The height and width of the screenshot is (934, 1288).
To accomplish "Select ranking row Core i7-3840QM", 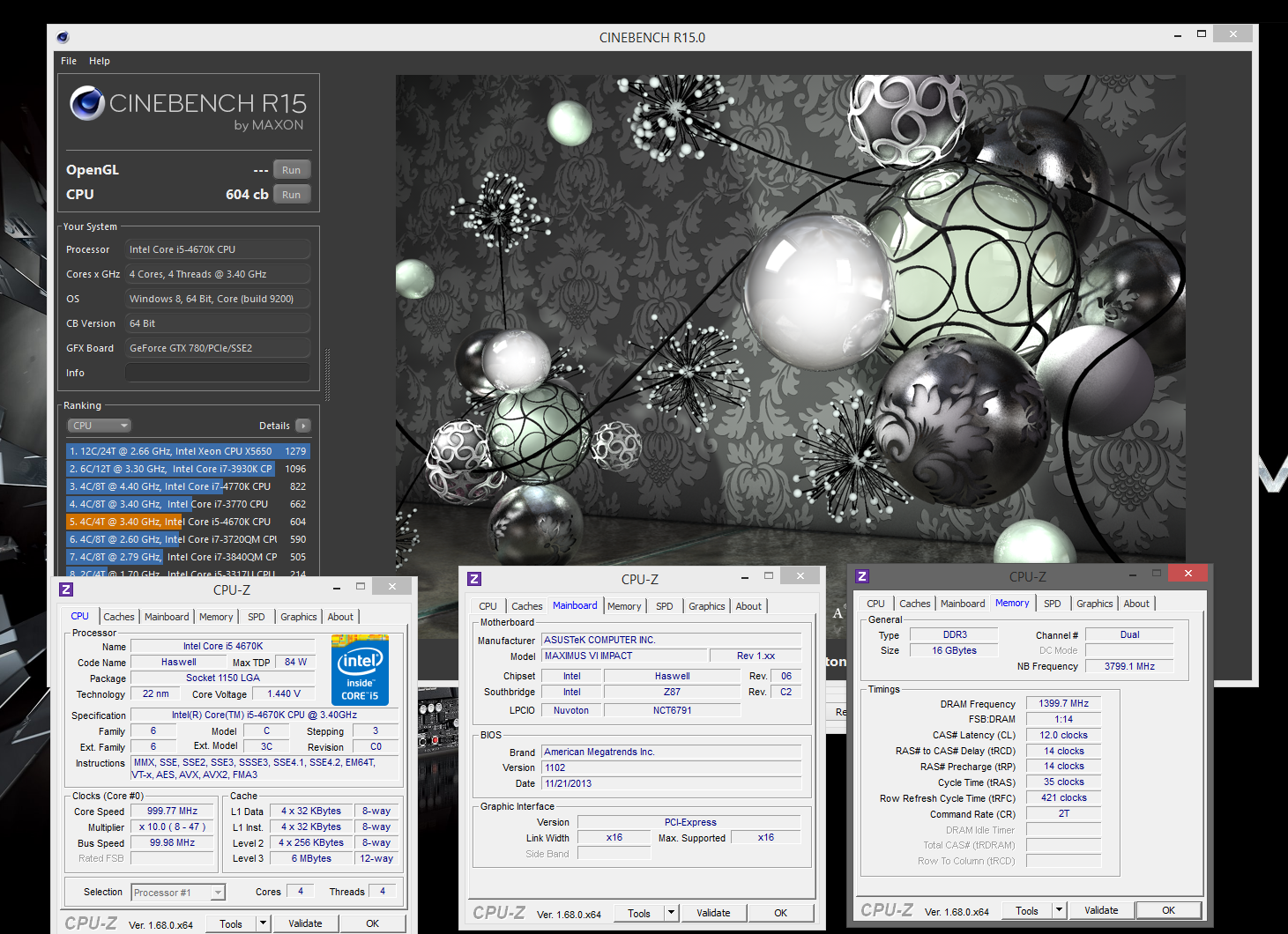I will (188, 557).
